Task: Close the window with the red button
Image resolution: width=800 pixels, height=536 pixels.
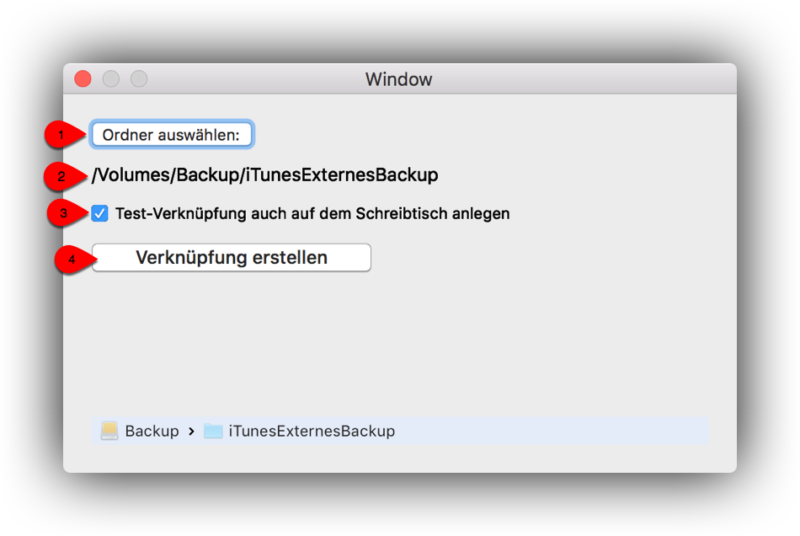Action: click(83, 79)
